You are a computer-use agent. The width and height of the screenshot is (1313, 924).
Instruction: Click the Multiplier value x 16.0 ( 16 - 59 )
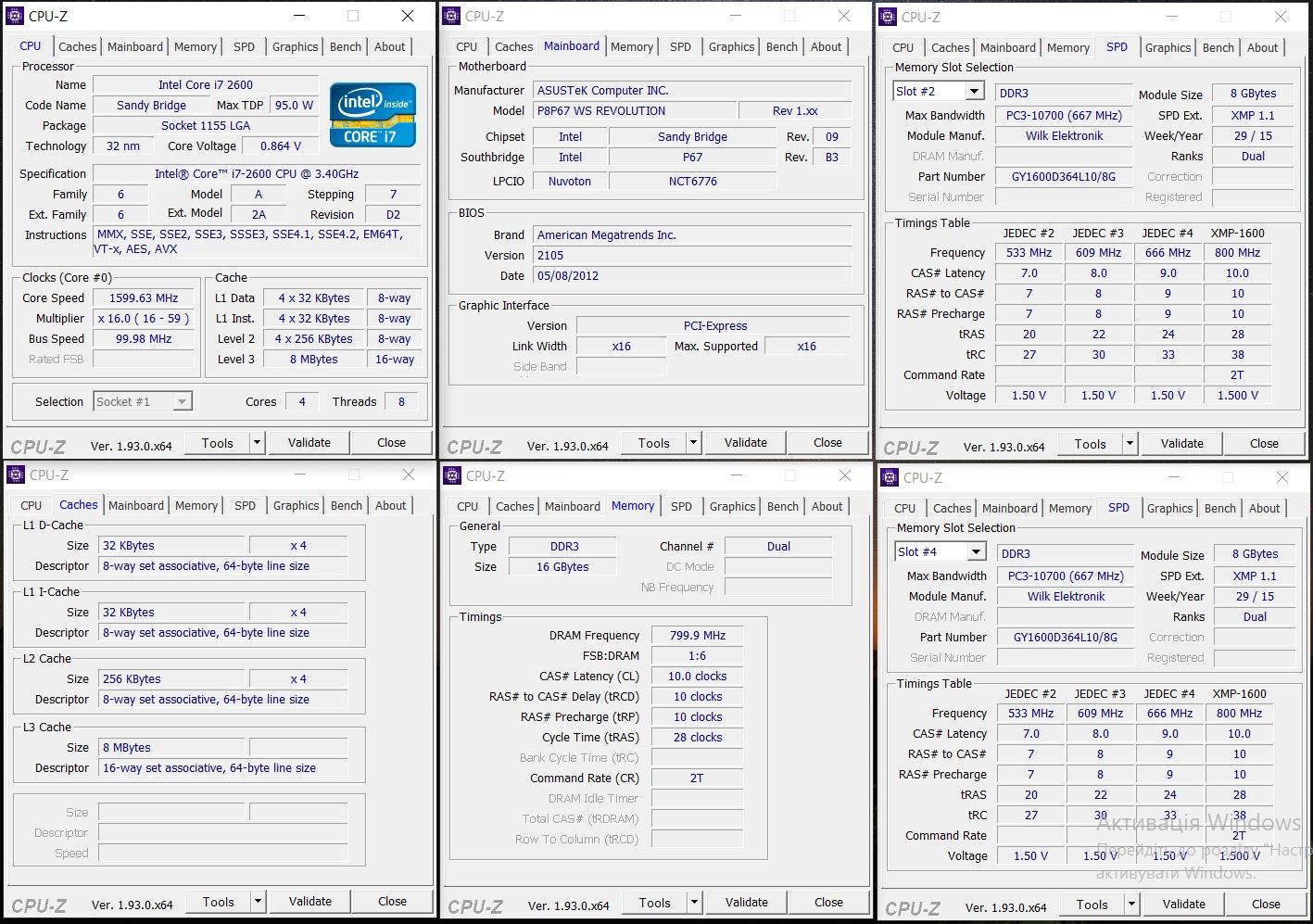coord(144,319)
